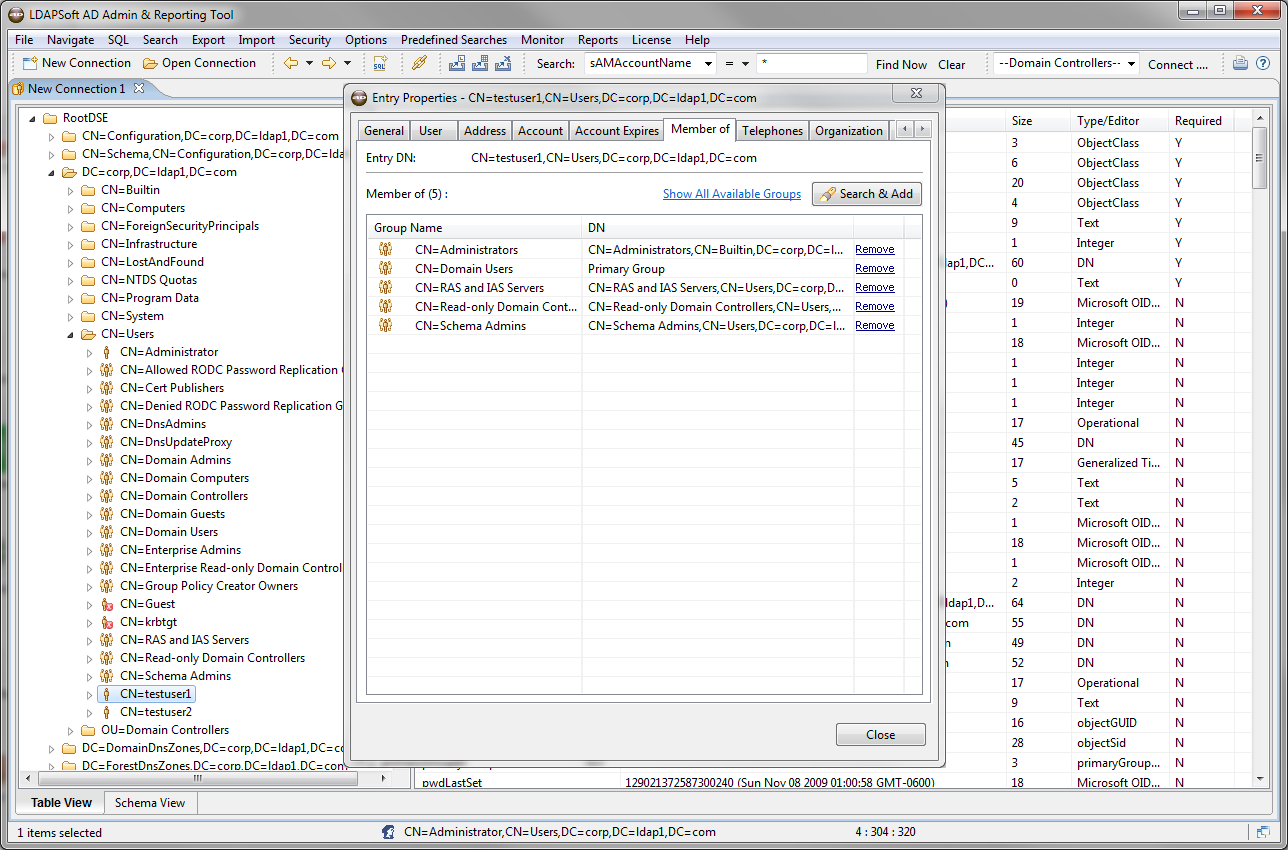
Task: Go back using the left arrow icon
Action: (291, 63)
